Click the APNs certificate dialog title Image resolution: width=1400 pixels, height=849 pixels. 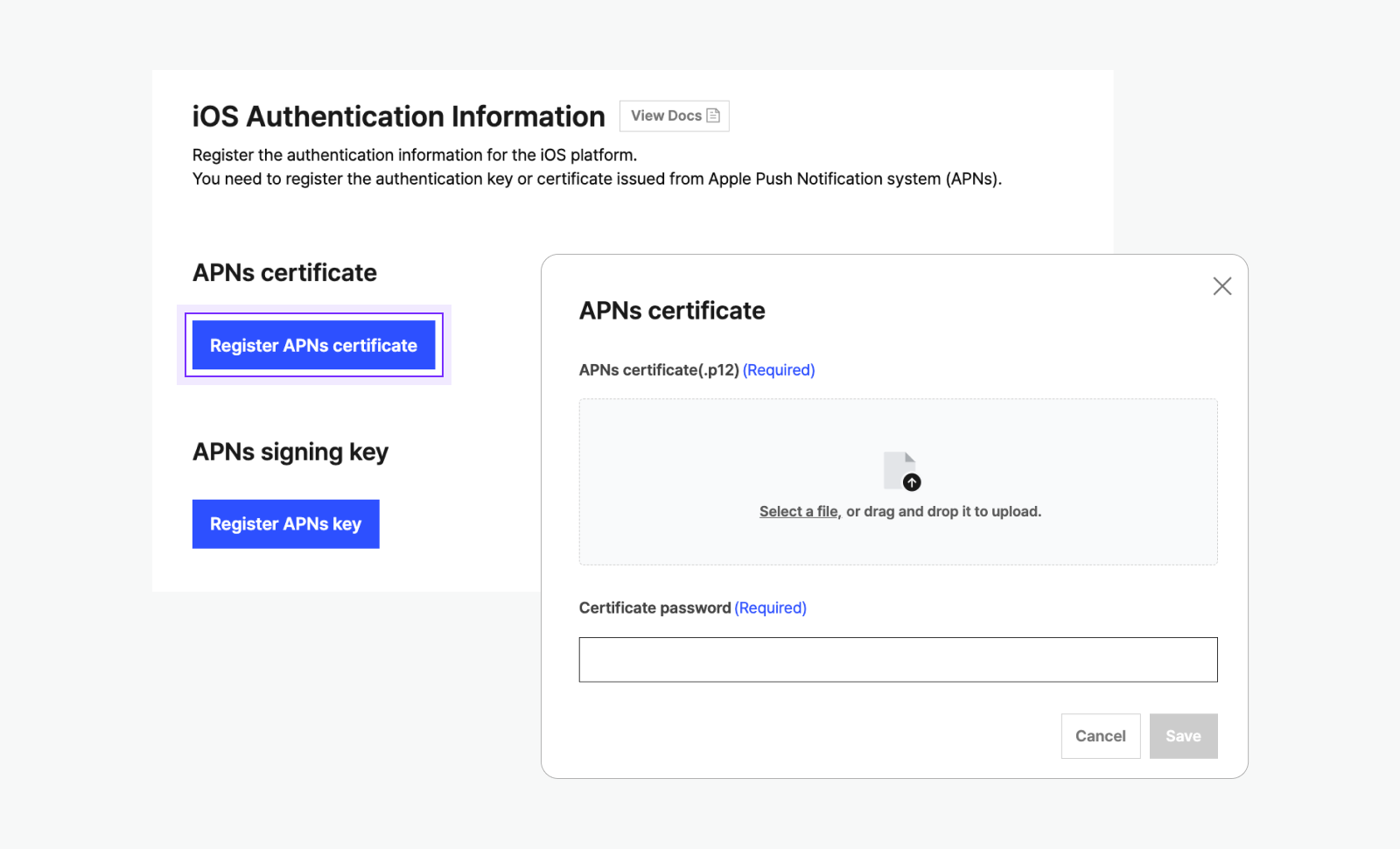point(671,311)
